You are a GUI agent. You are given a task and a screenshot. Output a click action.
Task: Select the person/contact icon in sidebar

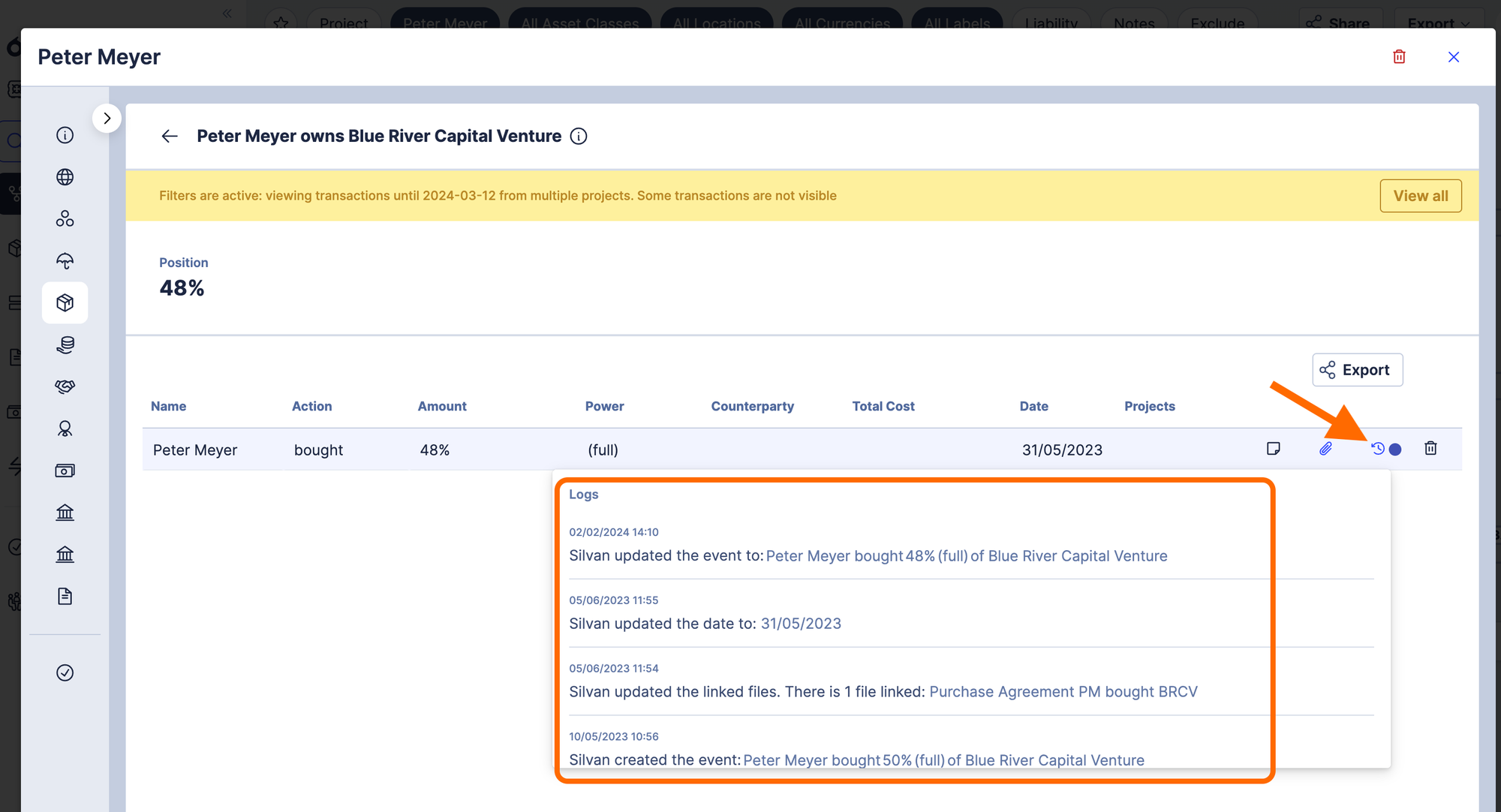click(65, 428)
